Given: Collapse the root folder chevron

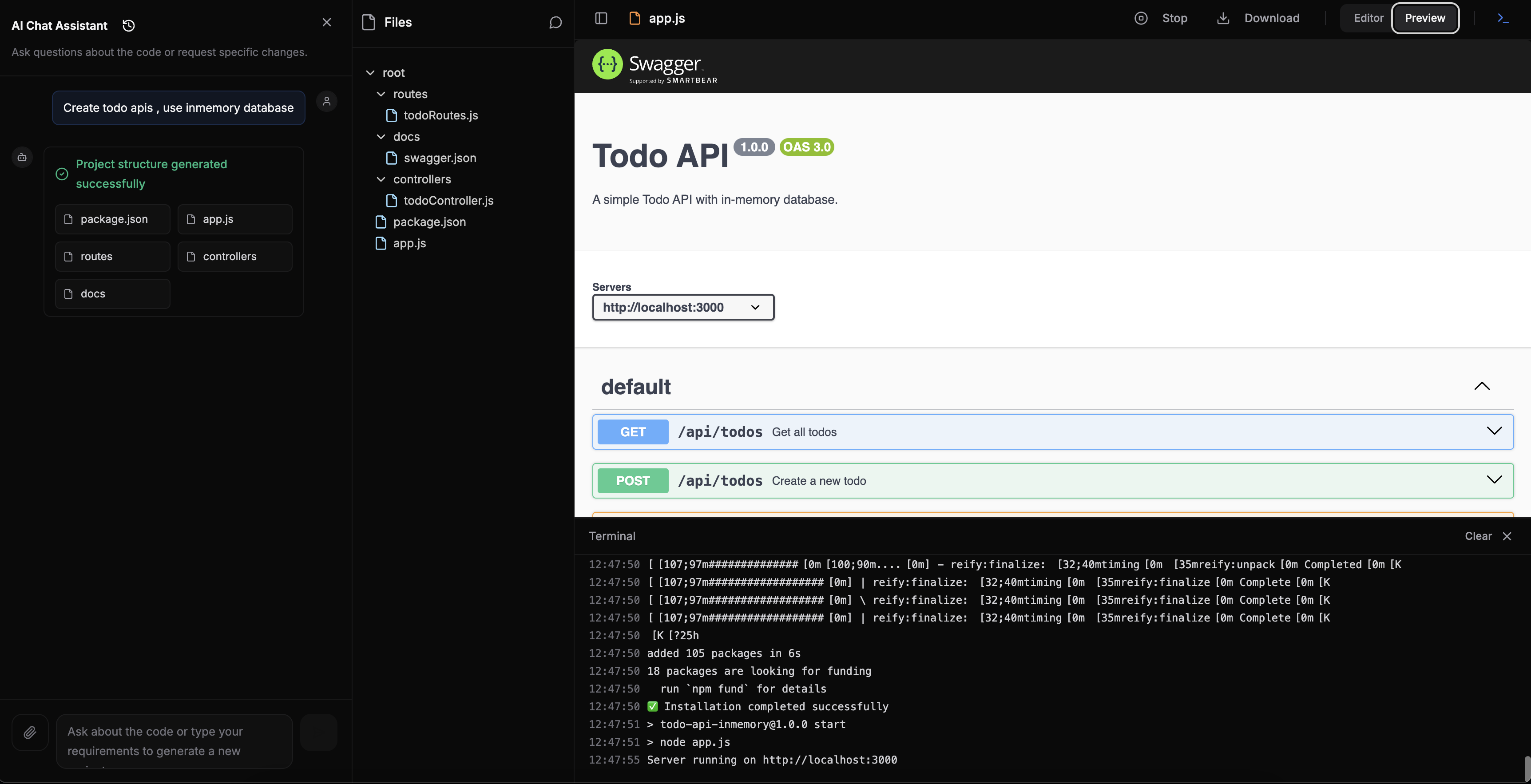Looking at the screenshot, I should coord(370,72).
